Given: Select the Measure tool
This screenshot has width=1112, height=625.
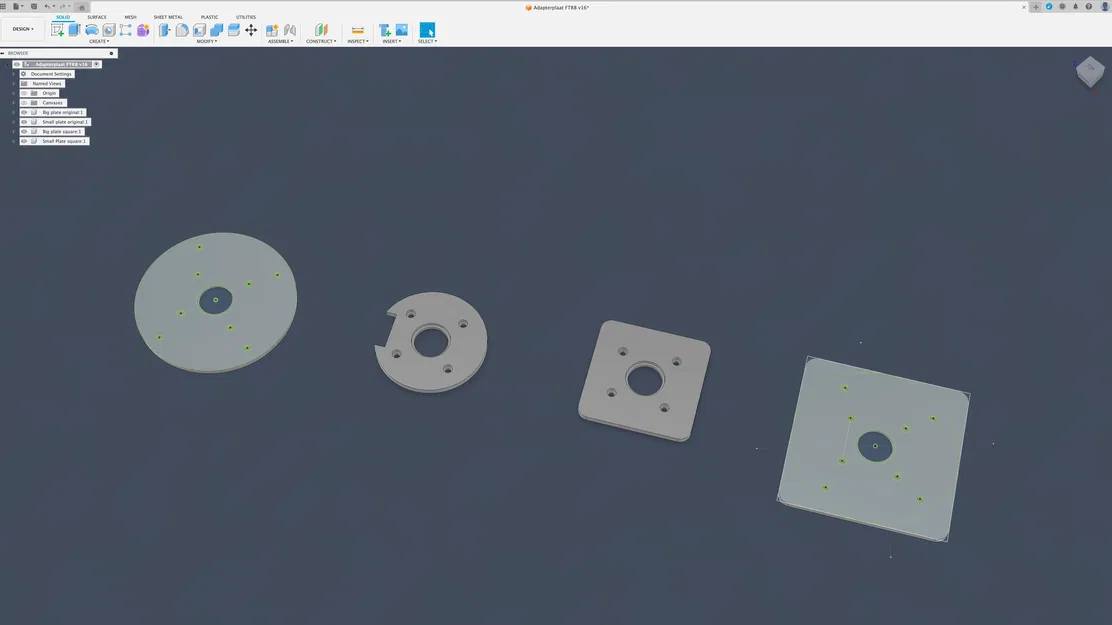Looking at the screenshot, I should pos(357,30).
